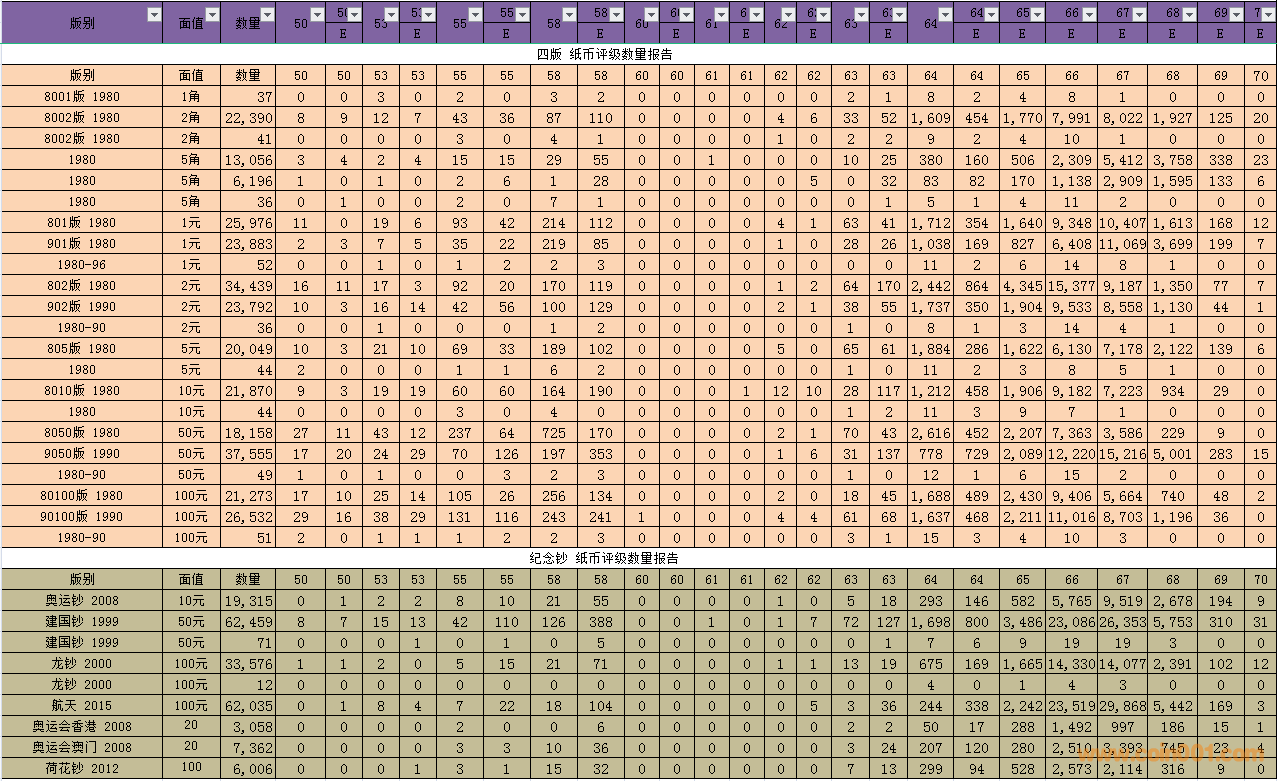This screenshot has height=781, width=1277.
Task: Select the 9050版 1990 row label cell
Action: tap(82, 454)
